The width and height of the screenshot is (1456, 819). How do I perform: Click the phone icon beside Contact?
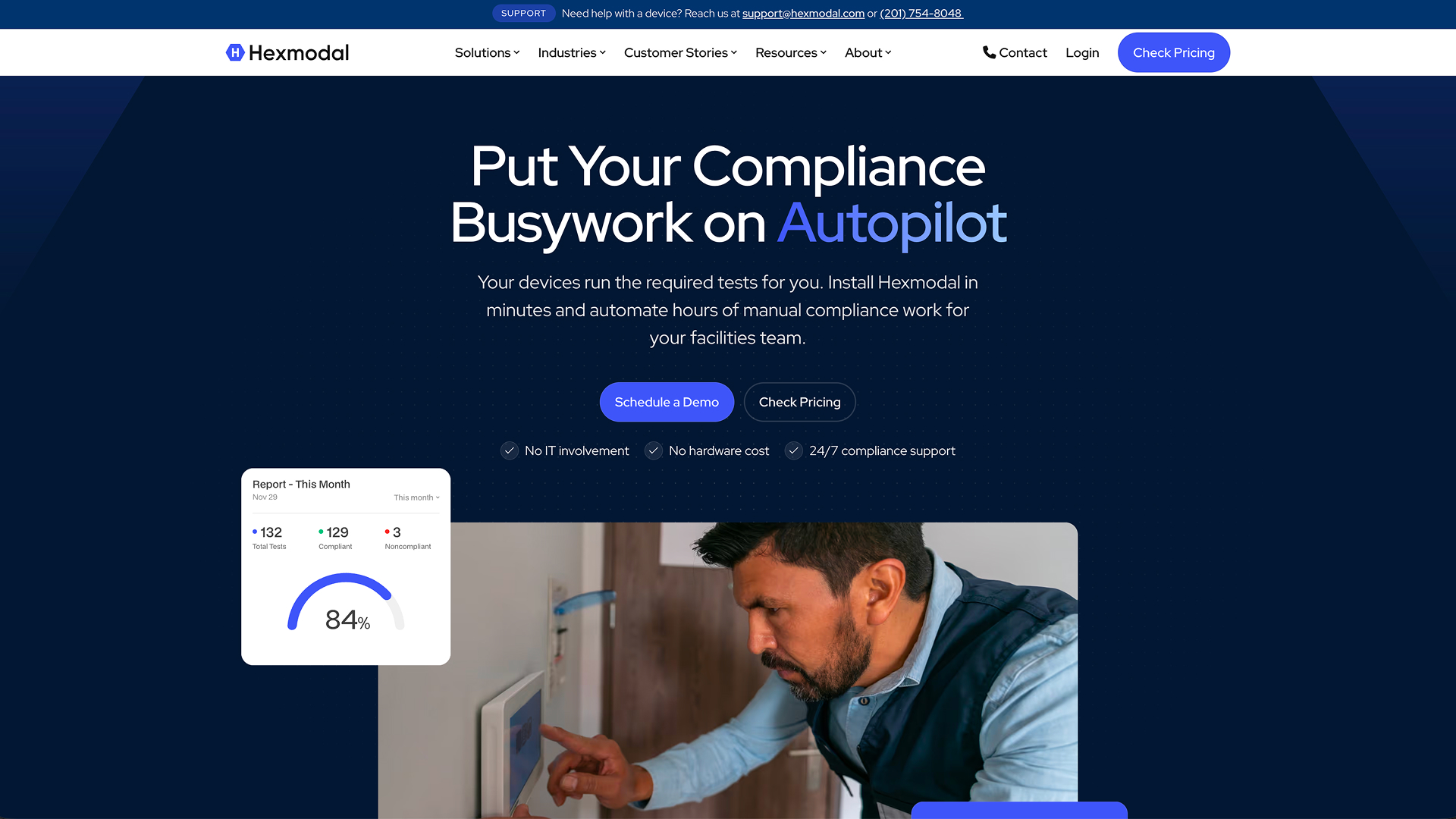pos(989,52)
